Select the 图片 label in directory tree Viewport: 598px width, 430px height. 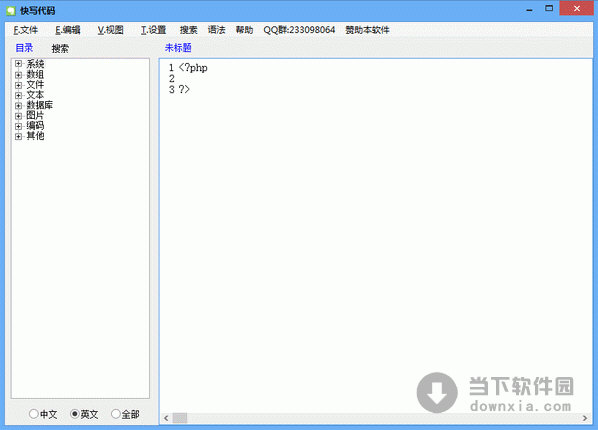coord(35,115)
